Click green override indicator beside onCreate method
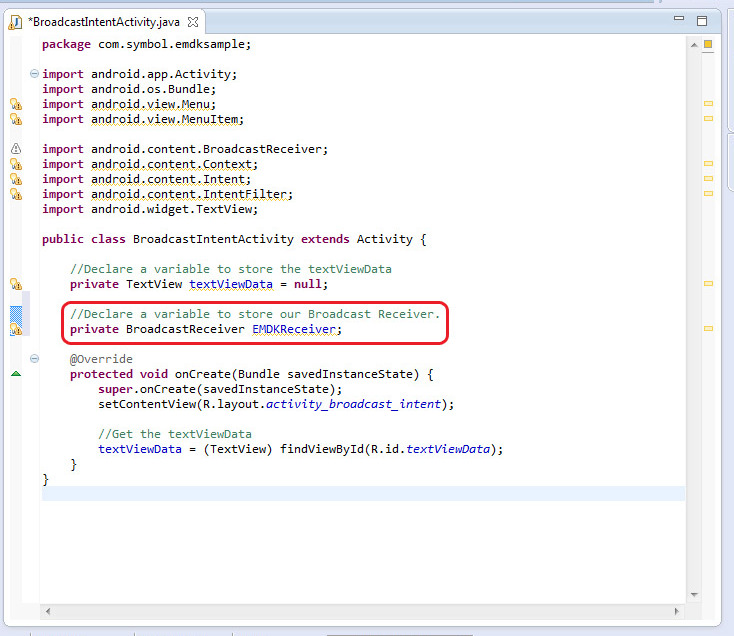The image size is (734, 636). click(16, 374)
